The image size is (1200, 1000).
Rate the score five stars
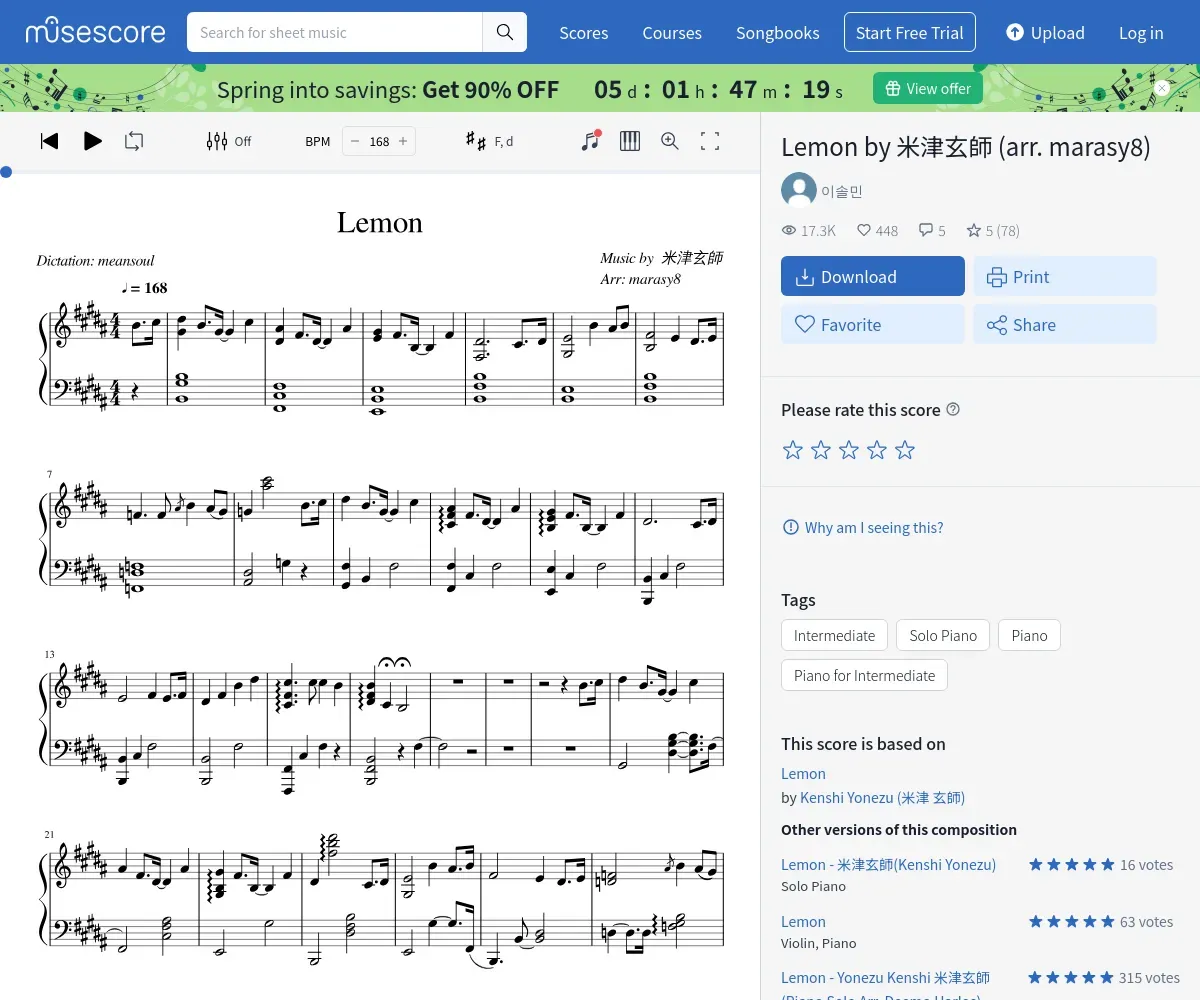click(905, 450)
